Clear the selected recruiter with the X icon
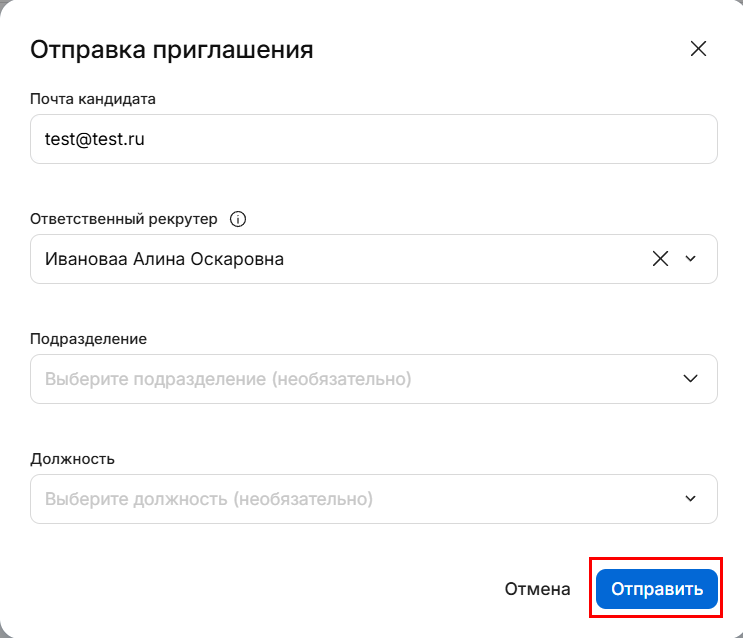This screenshot has width=743, height=638. (x=660, y=259)
